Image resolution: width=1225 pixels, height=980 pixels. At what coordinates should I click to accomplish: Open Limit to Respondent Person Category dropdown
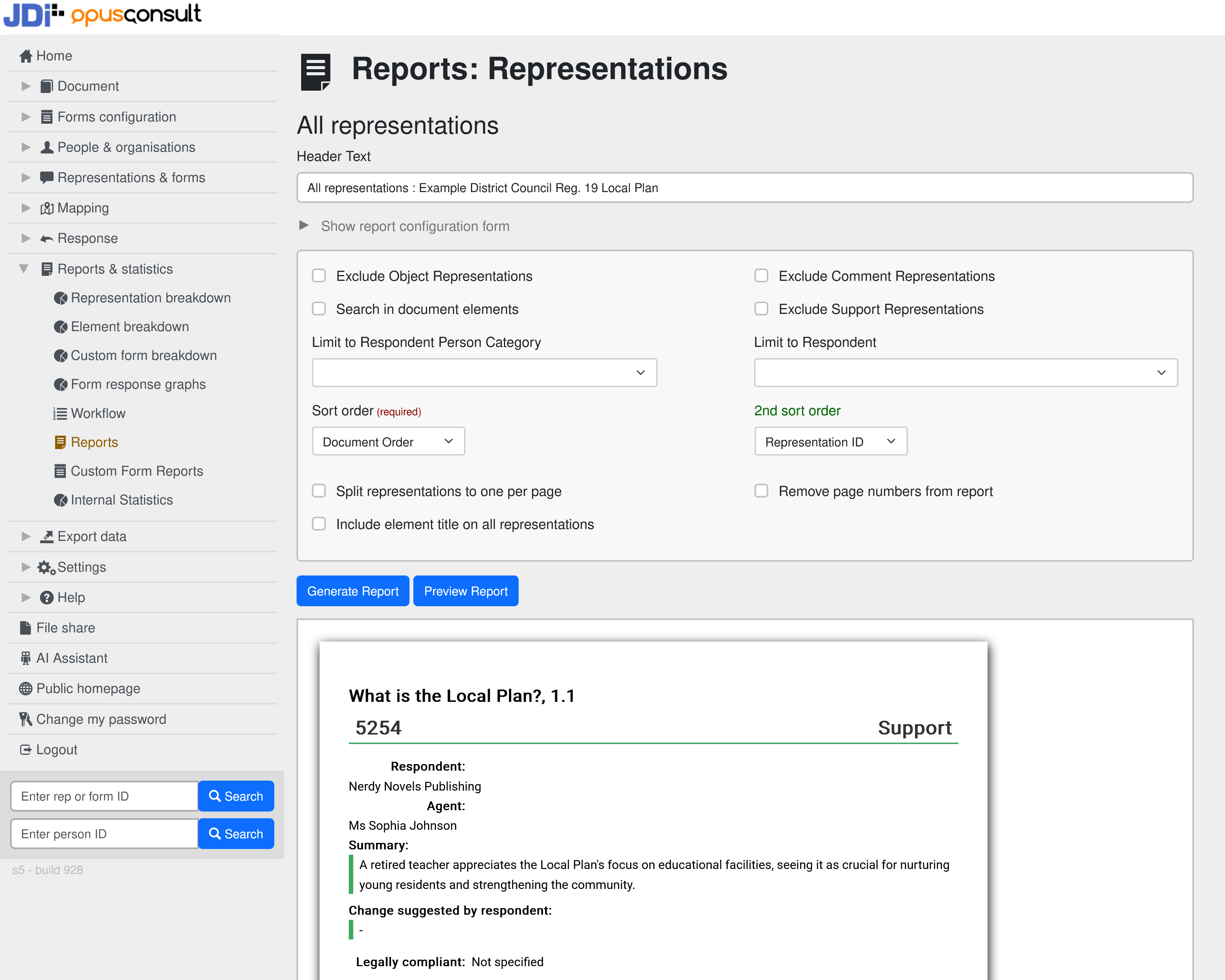coord(484,373)
